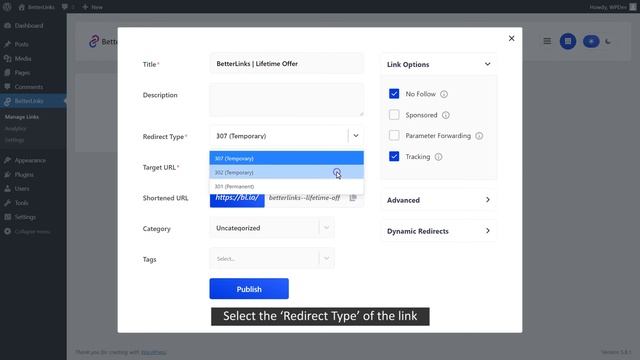Click the https://bl.io/ prefix

pyautogui.click(x=237, y=198)
